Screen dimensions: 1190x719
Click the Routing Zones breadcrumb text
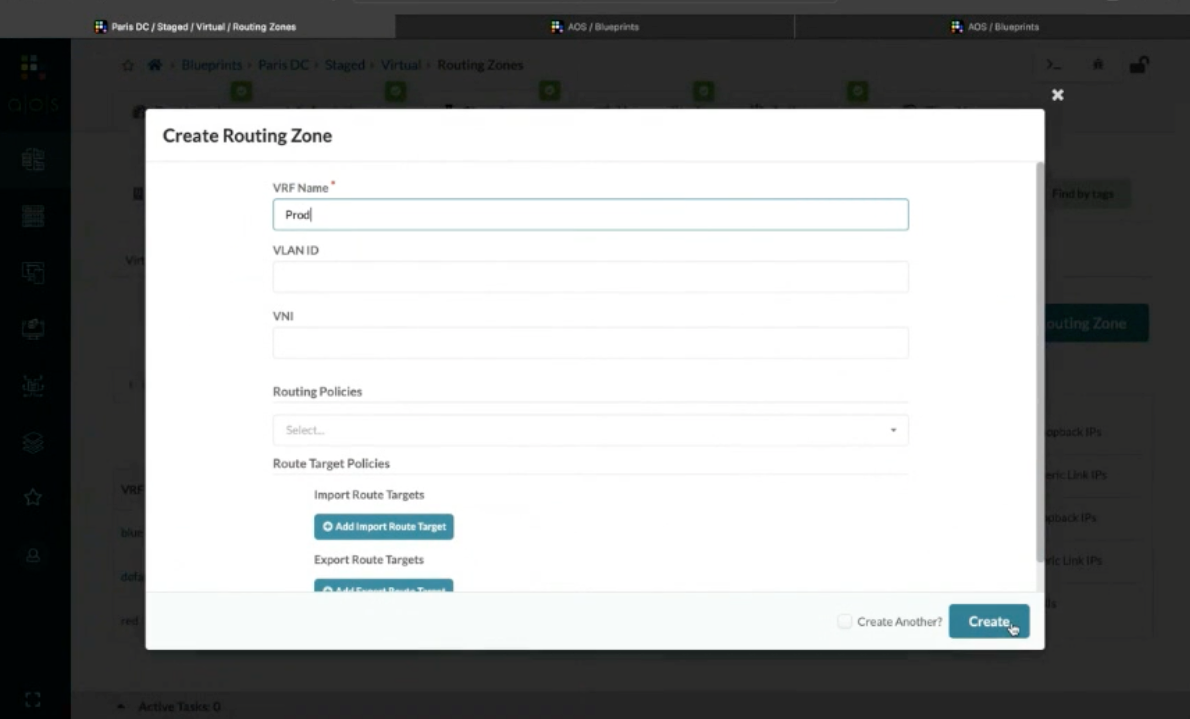coord(480,65)
